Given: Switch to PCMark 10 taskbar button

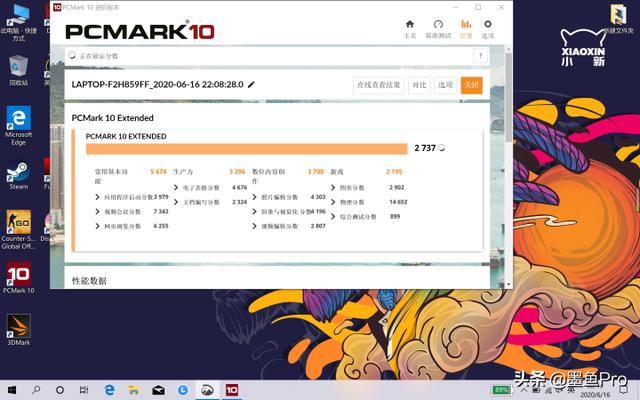Looking at the screenshot, I should 232,390.
